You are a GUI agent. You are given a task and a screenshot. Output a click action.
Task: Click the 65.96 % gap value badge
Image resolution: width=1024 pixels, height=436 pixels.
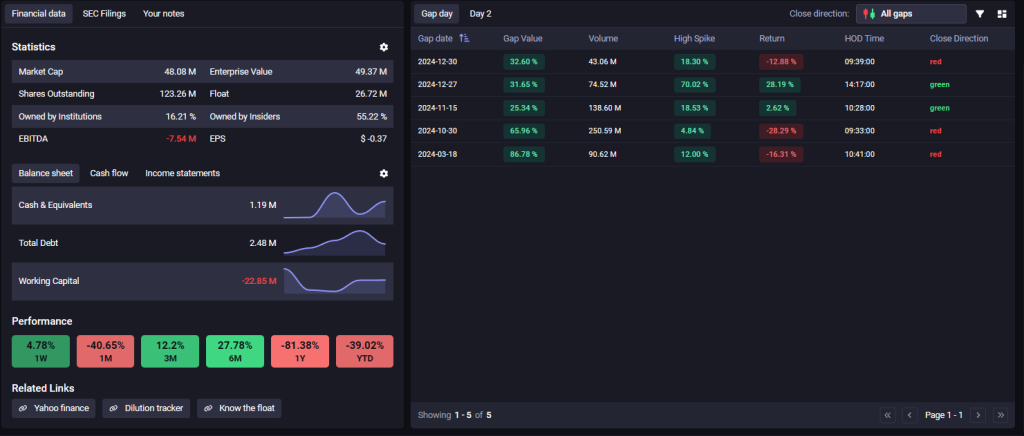click(524, 131)
